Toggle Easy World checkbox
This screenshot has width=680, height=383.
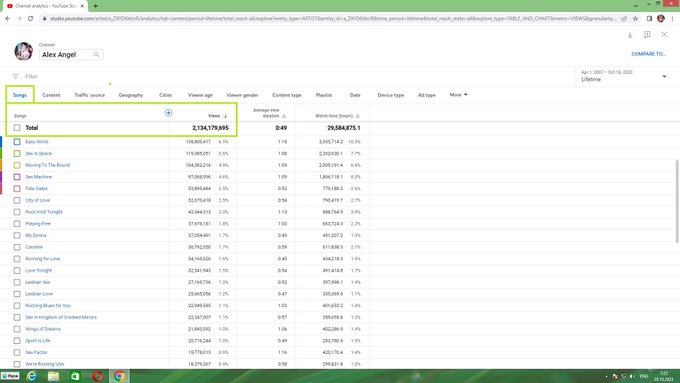pyautogui.click(x=17, y=142)
